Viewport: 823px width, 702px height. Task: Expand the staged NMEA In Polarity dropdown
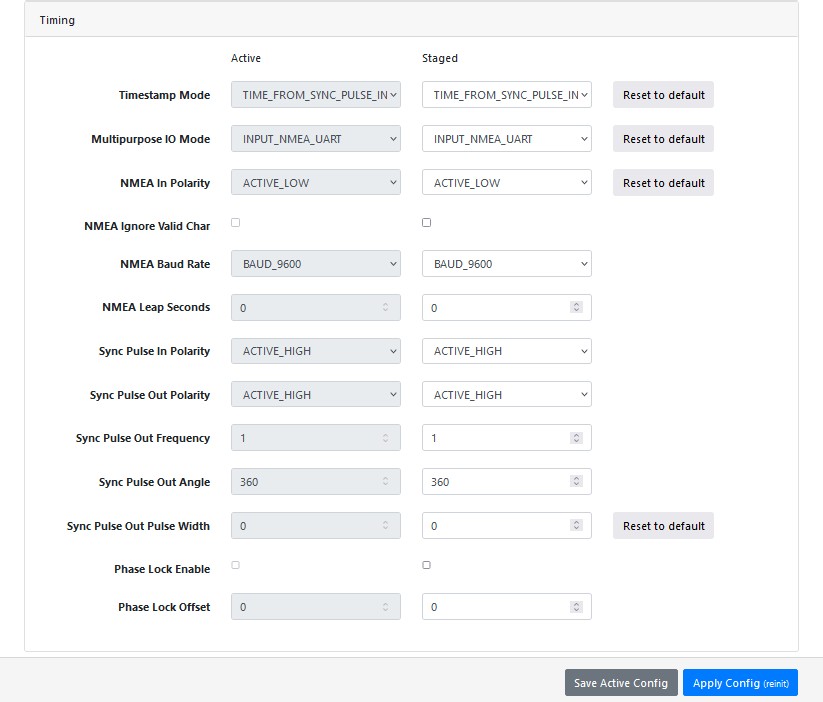[x=506, y=183]
